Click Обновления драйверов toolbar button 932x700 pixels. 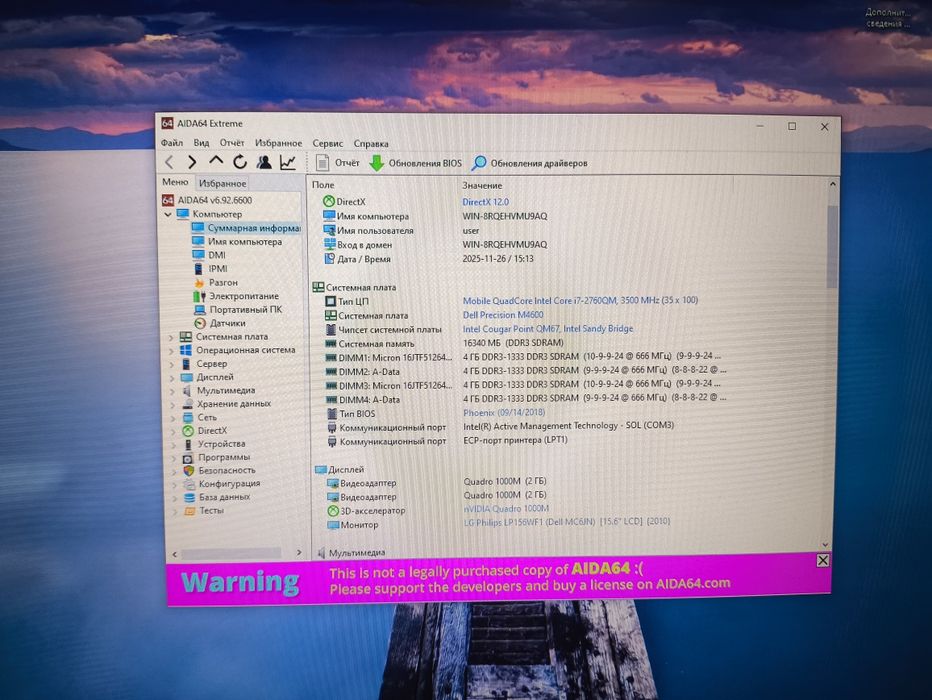pos(530,163)
